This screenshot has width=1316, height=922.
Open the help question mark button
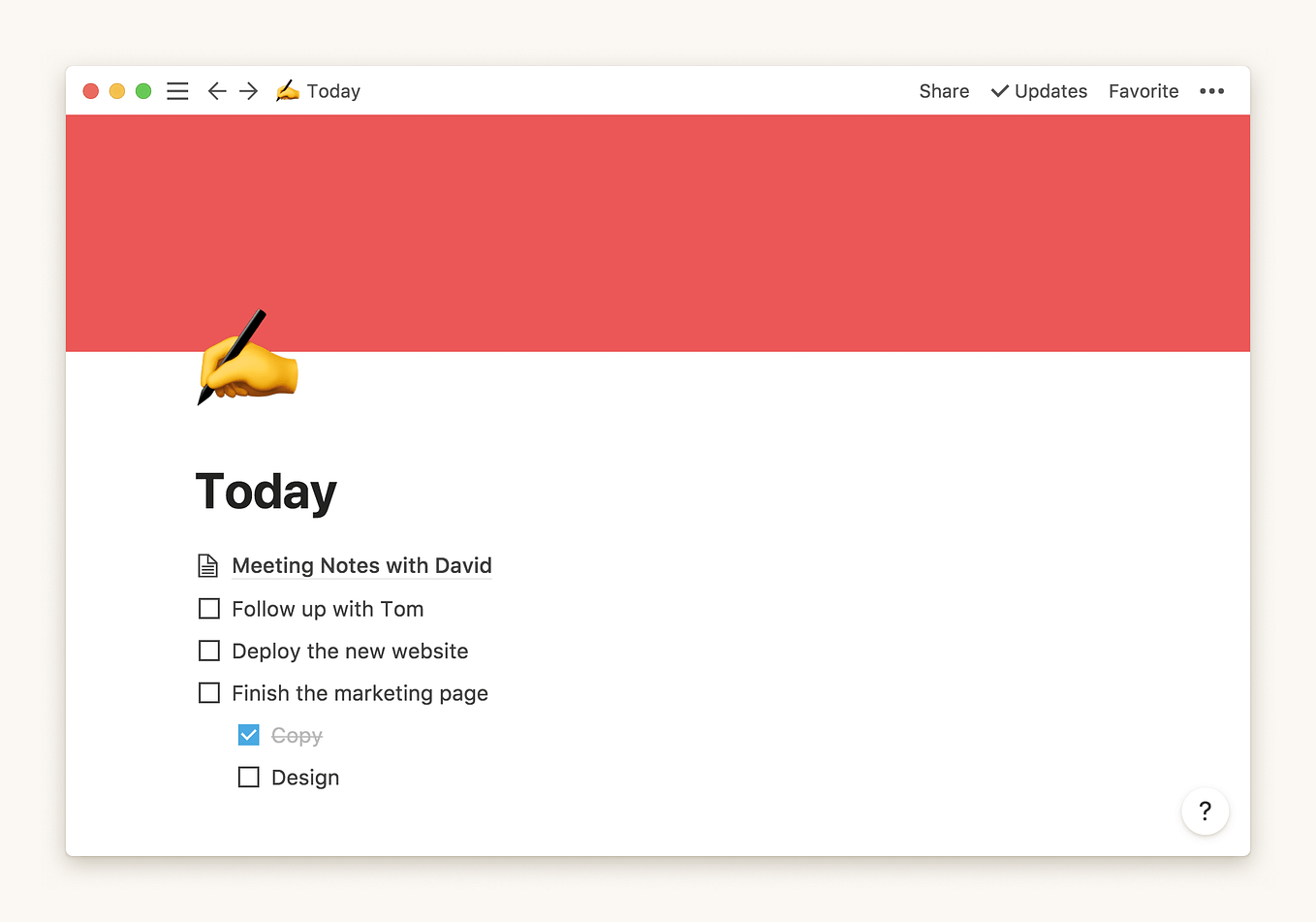click(x=1206, y=811)
